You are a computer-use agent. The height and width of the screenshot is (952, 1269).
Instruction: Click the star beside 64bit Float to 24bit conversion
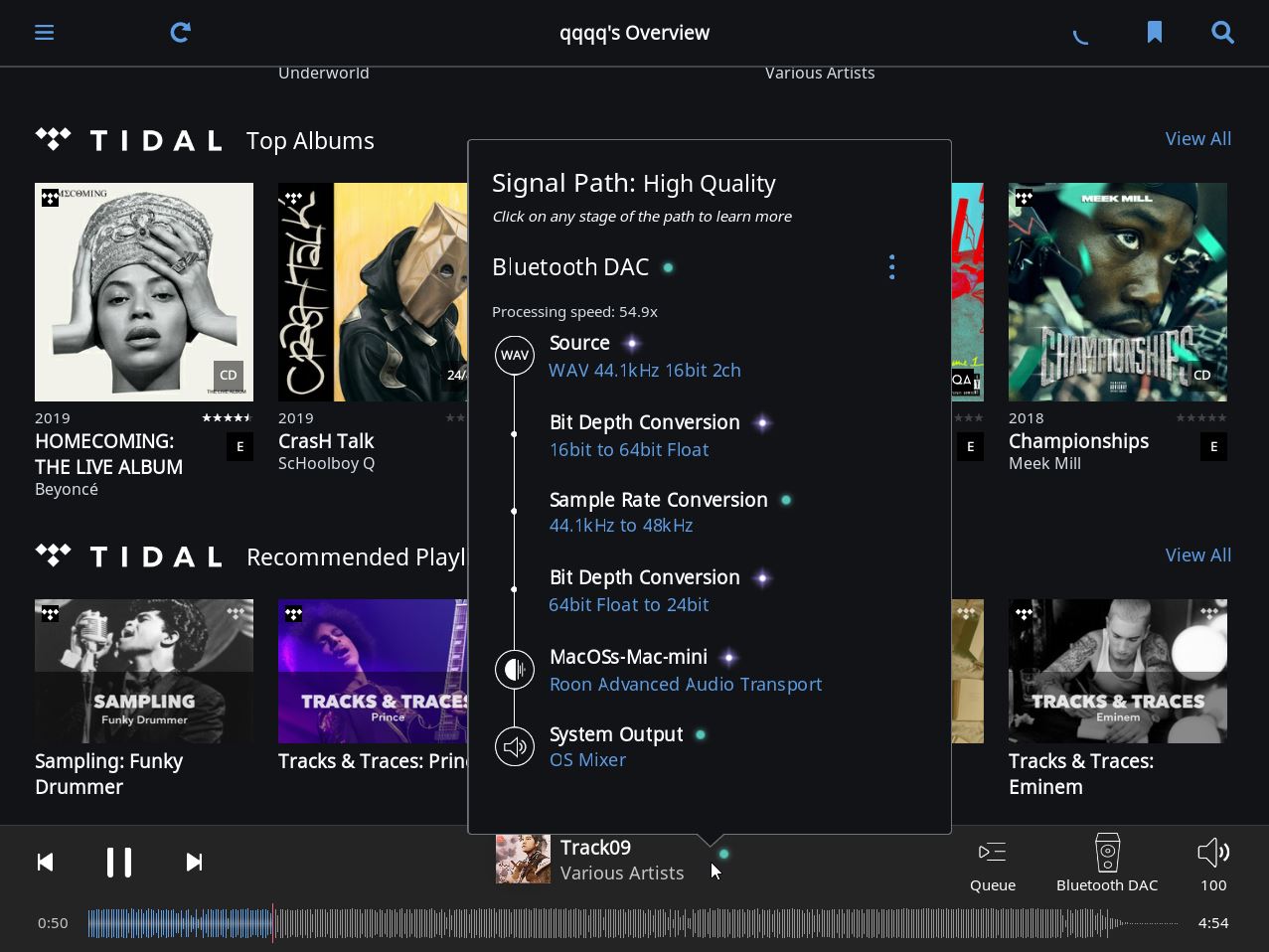[x=762, y=578]
